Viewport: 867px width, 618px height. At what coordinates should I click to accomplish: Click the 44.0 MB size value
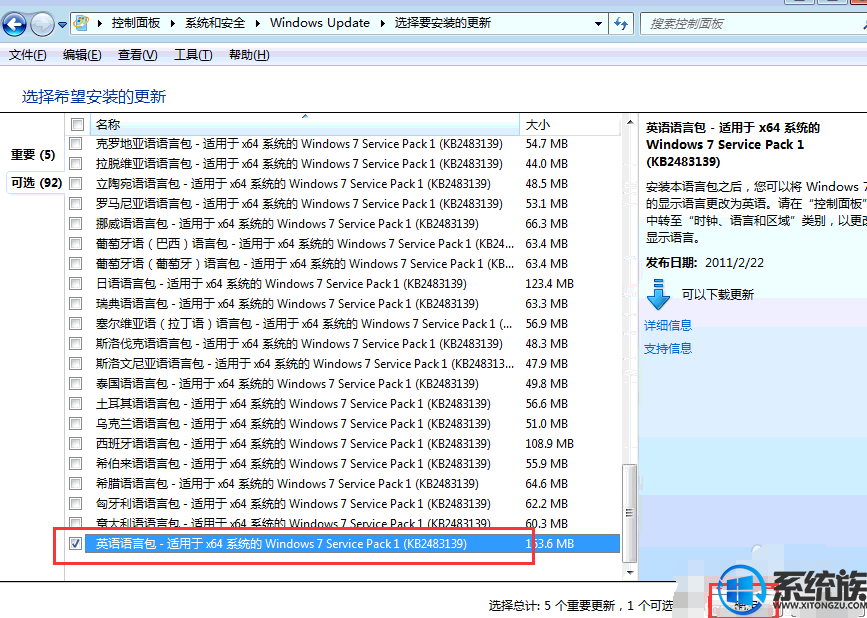[x=546, y=164]
